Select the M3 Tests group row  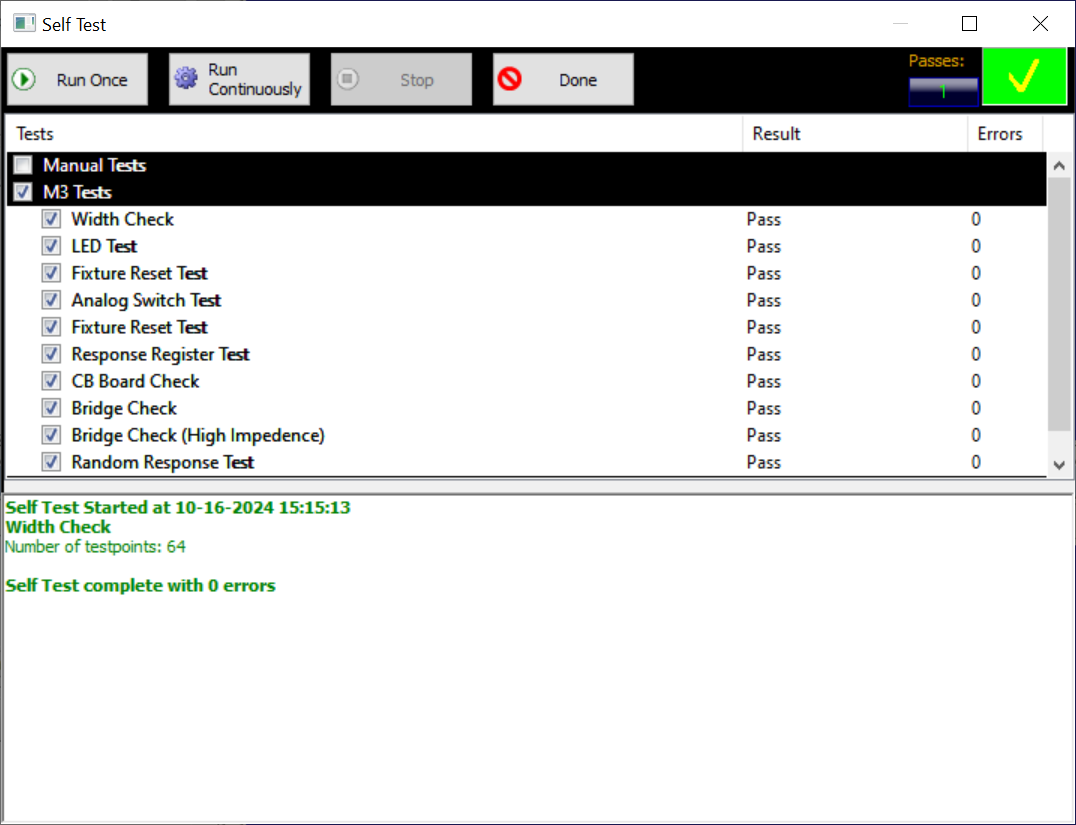tap(526, 192)
